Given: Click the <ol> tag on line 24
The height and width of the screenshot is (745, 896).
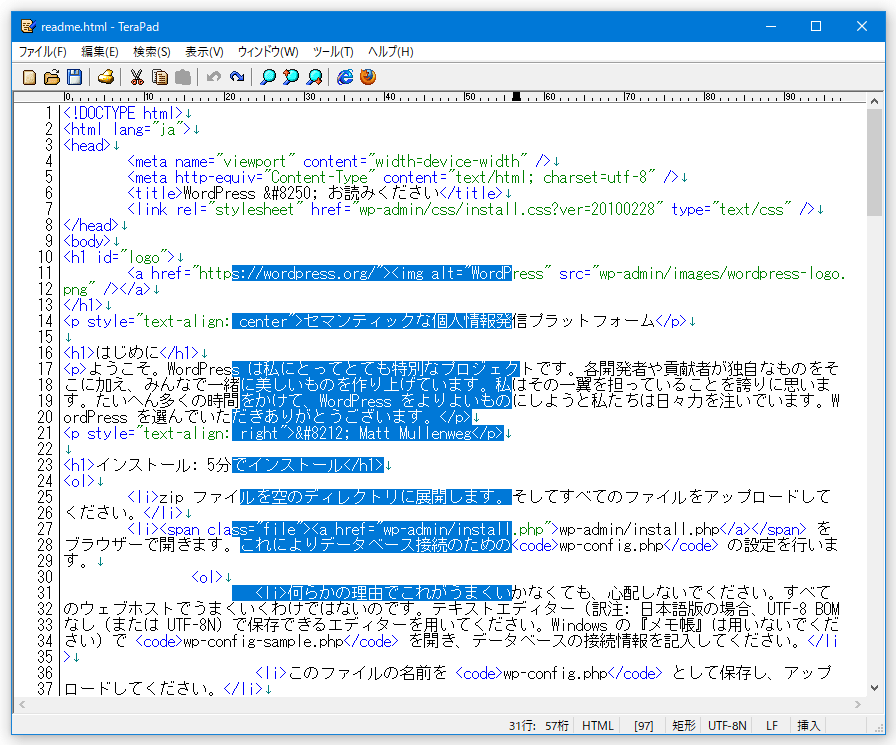Looking at the screenshot, I should (x=79, y=481).
